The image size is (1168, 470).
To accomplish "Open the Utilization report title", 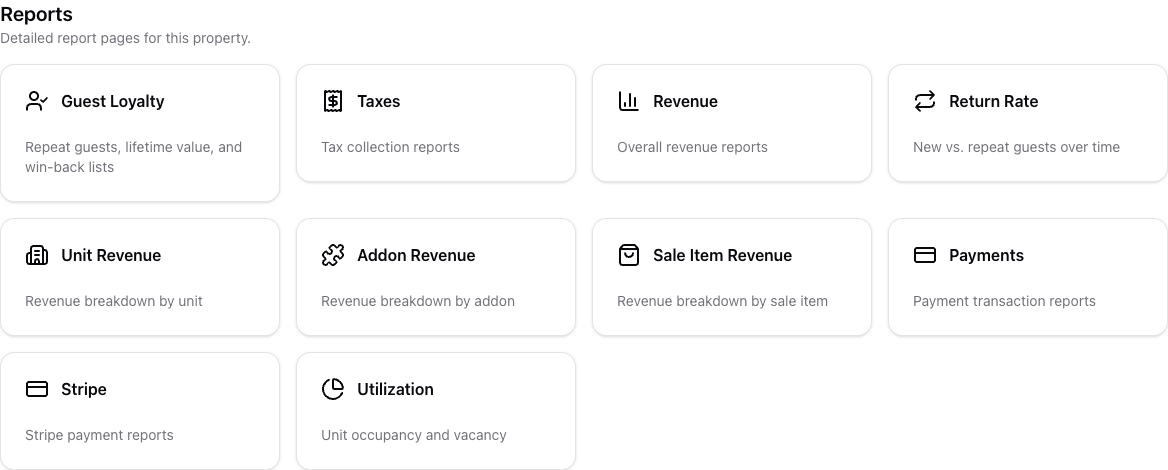I will pos(395,390).
